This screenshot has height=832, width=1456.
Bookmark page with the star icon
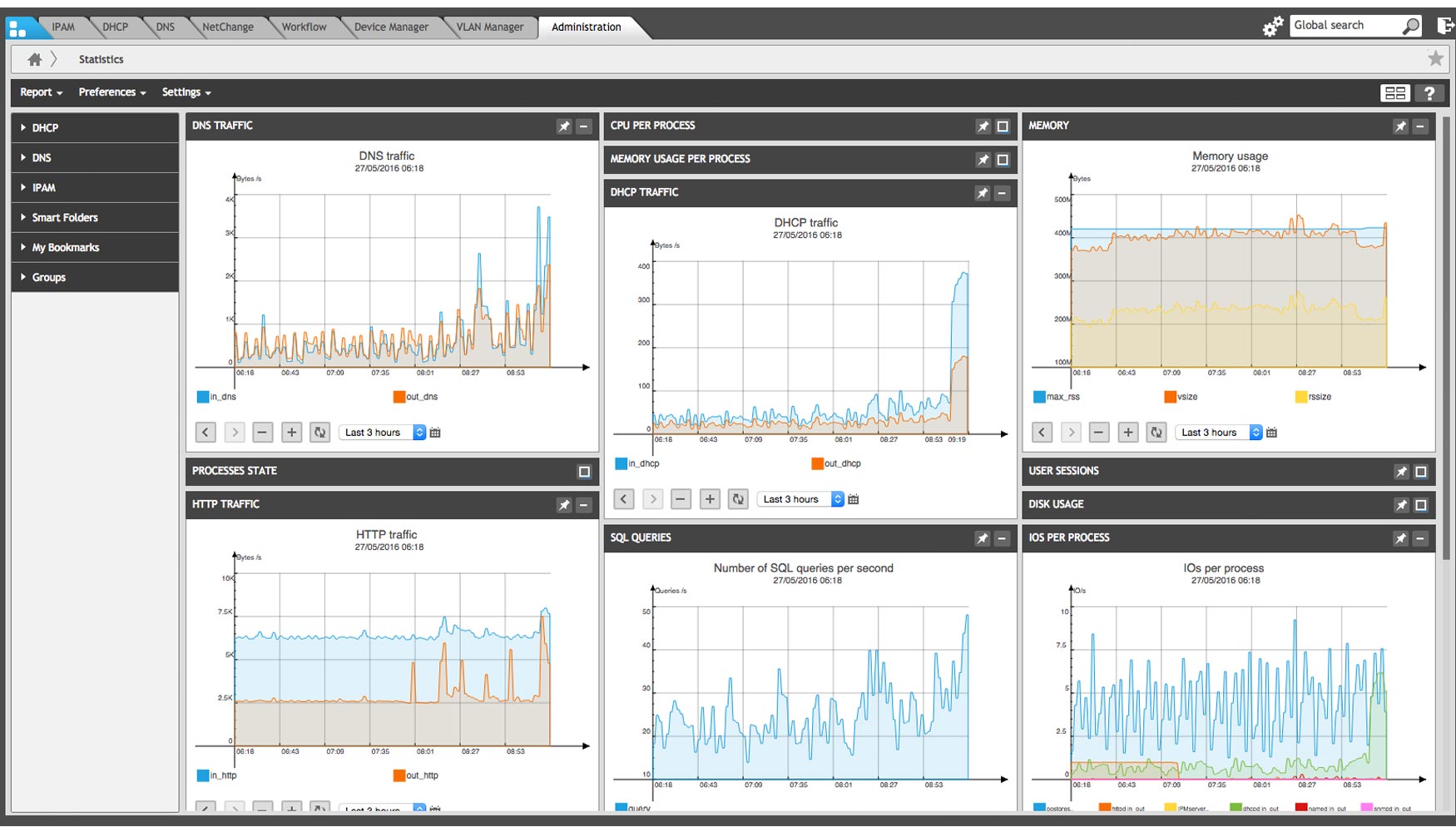[x=1435, y=58]
